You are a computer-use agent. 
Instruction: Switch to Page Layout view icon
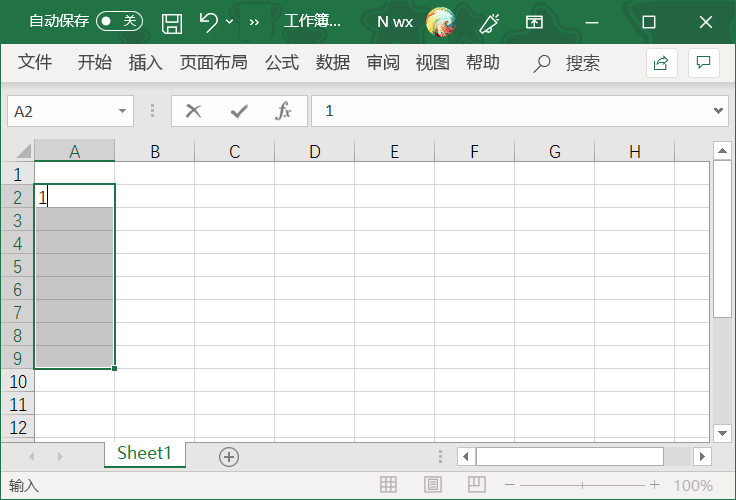pyautogui.click(x=432, y=485)
